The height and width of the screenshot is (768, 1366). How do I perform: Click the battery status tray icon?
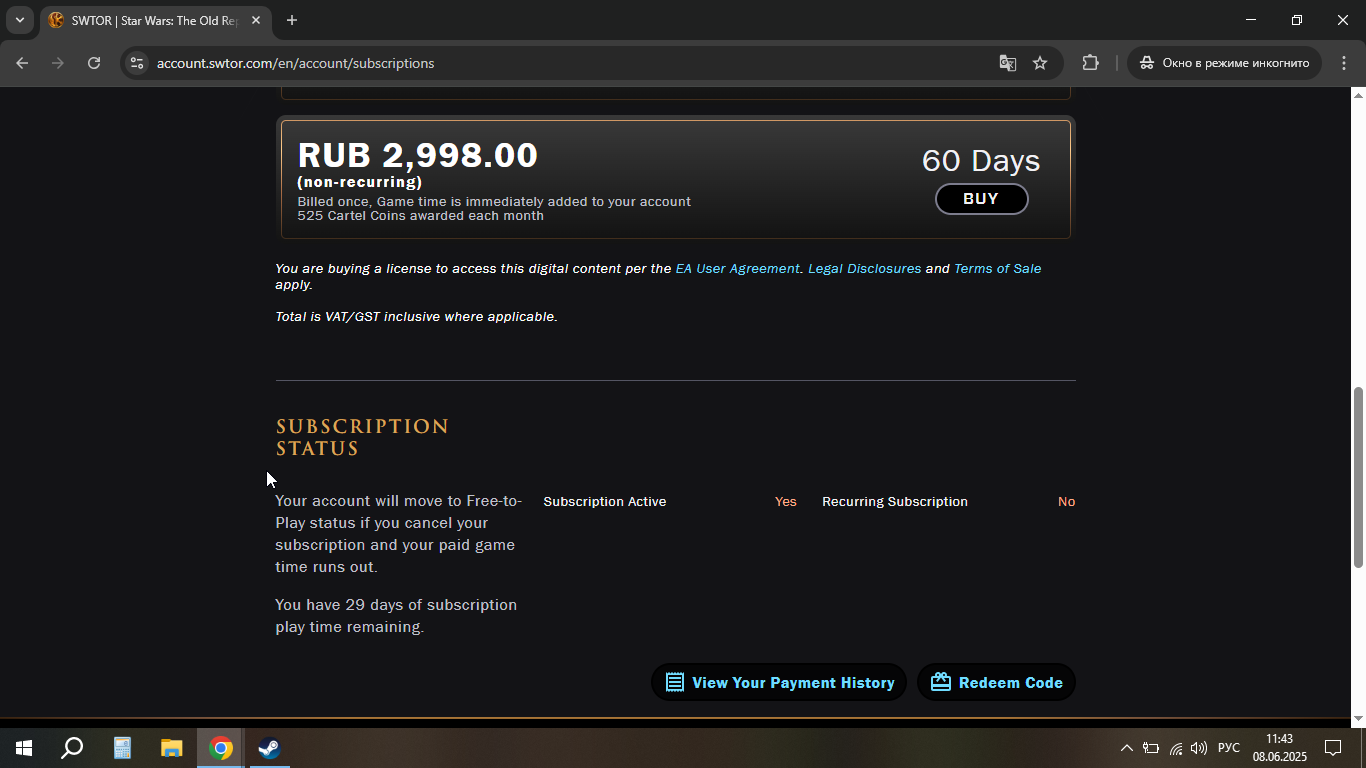1151,748
